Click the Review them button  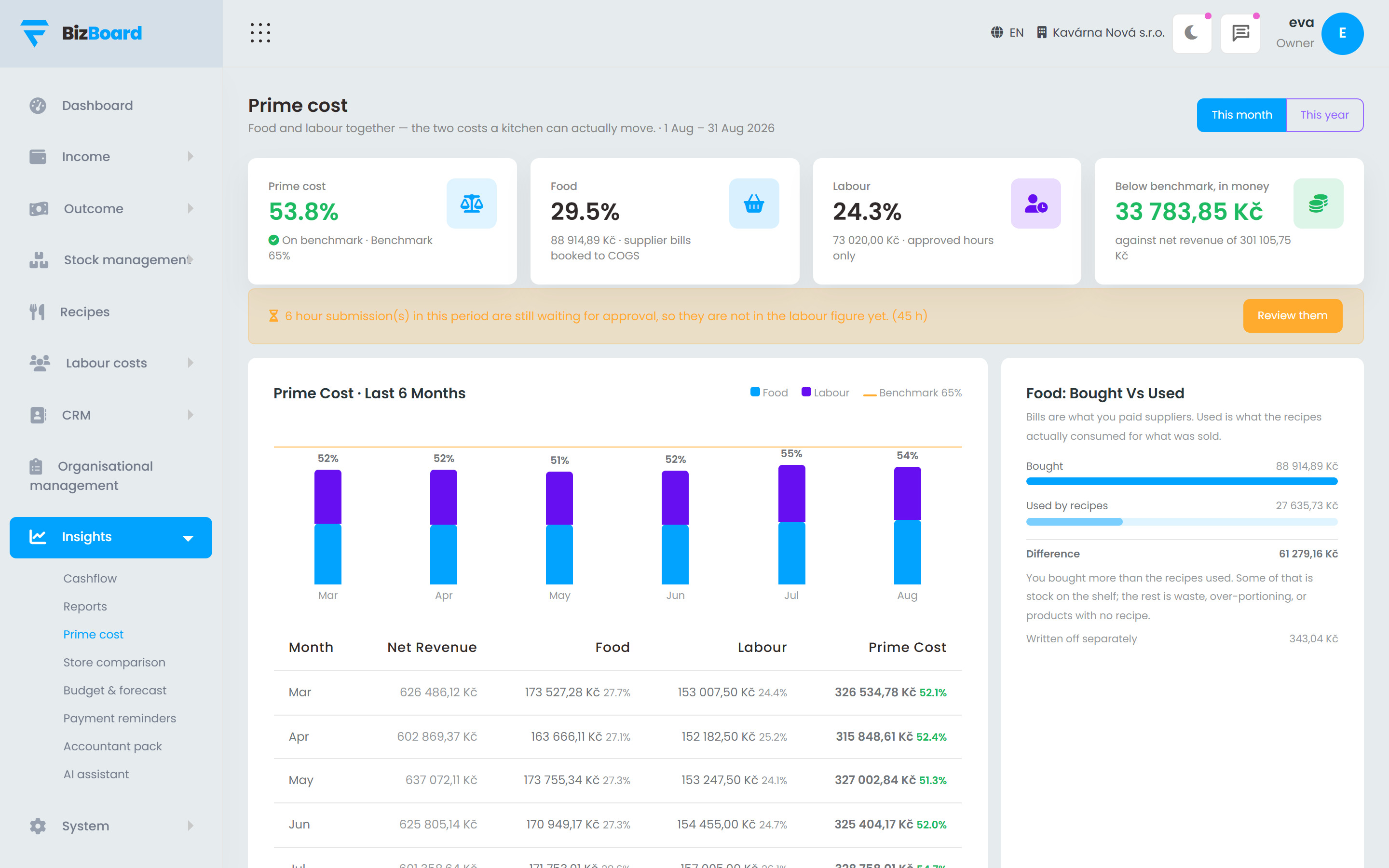1292,316
